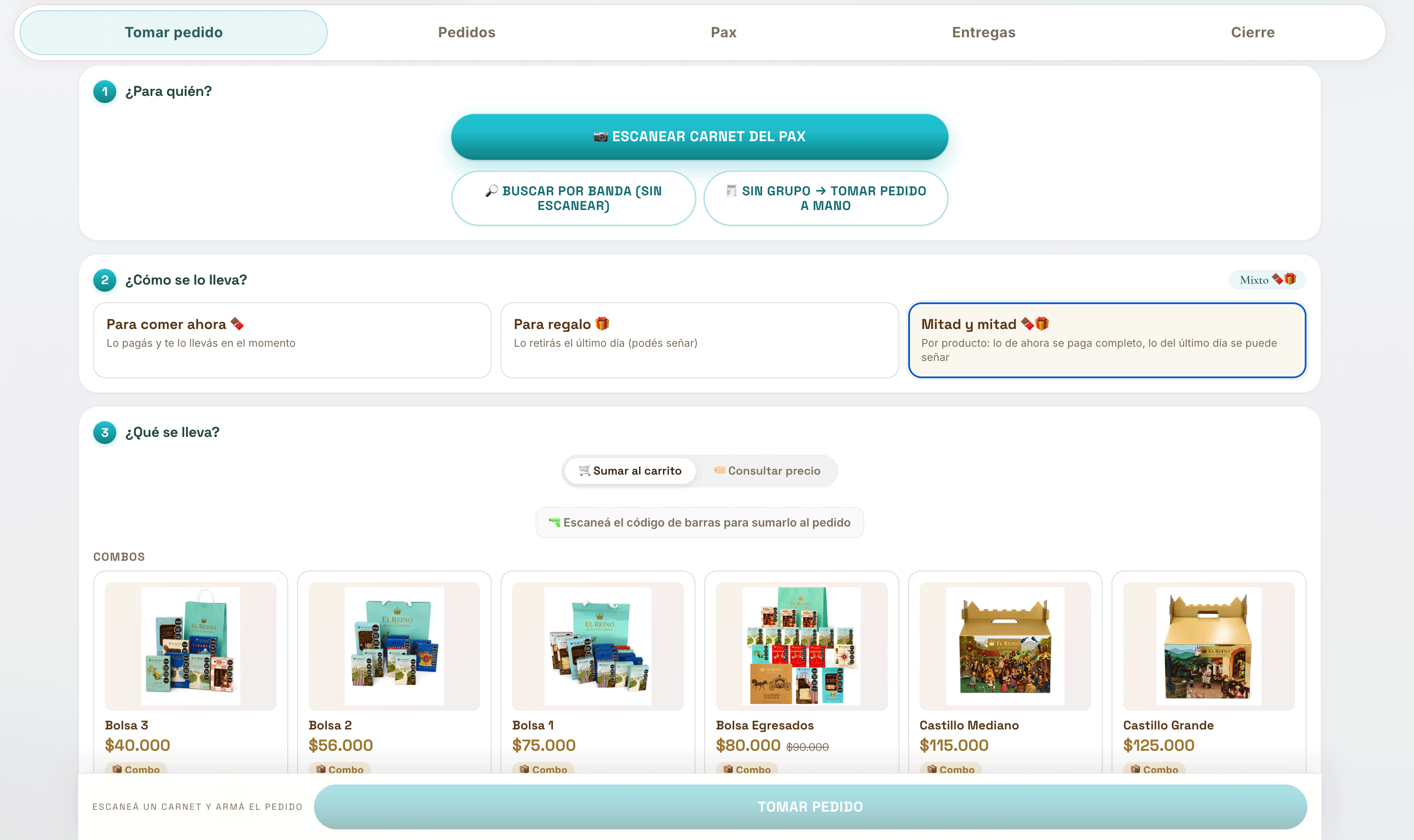Click the Bolsa 2 title
The width and height of the screenshot is (1414, 840).
(x=330, y=725)
